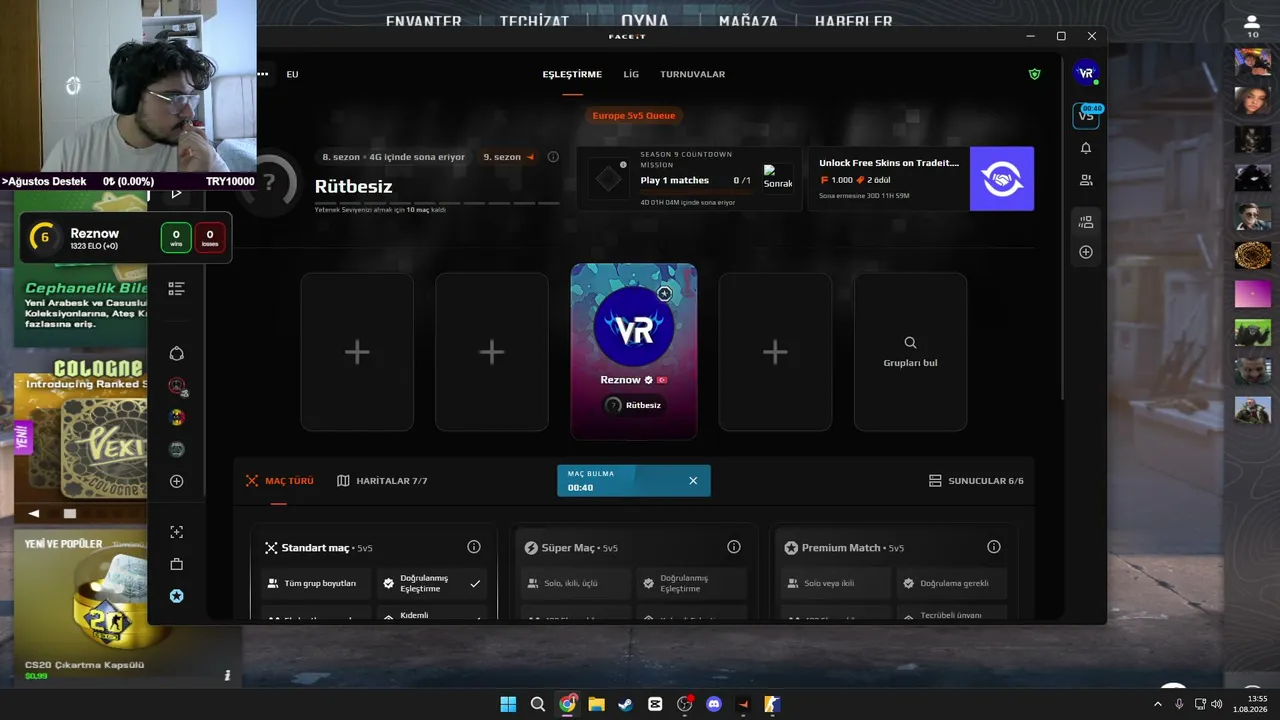Click the Rütbesiz rank gauge
Image resolution: width=1280 pixels, height=720 pixels.
pyautogui.click(x=269, y=184)
